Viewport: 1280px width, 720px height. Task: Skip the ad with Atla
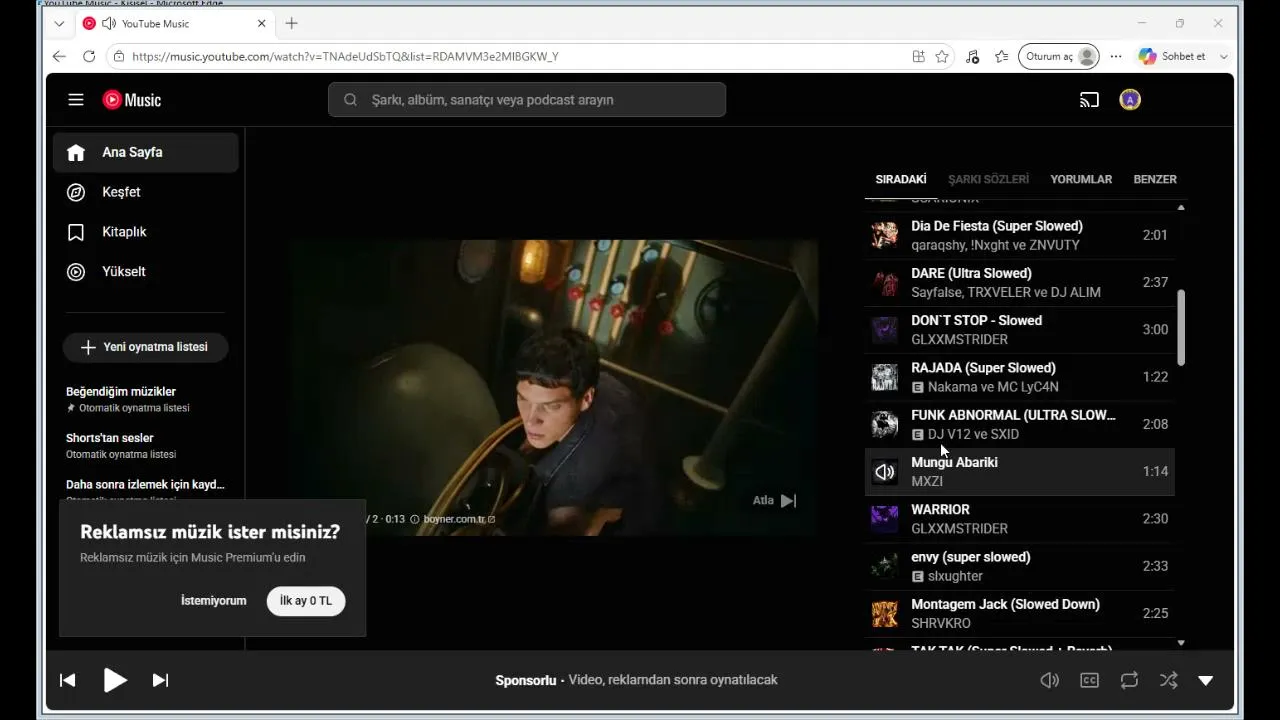pyautogui.click(x=775, y=501)
